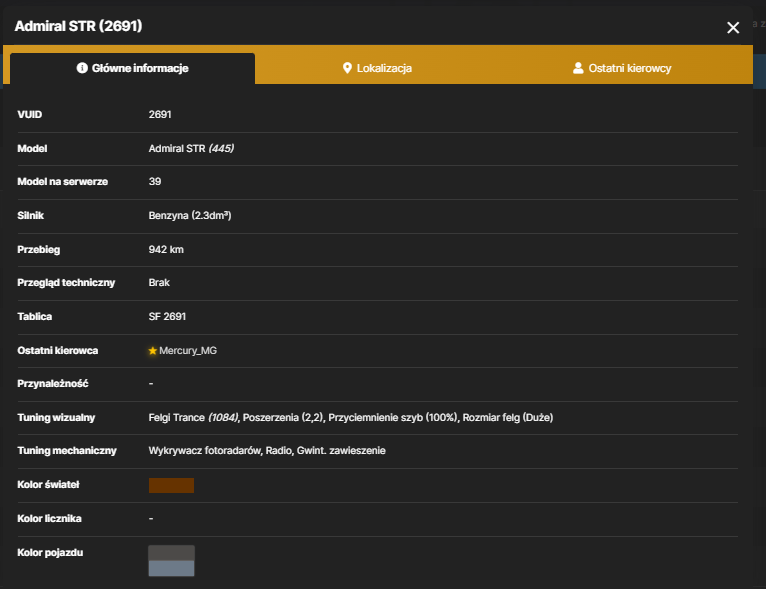The height and width of the screenshot is (589, 766).
Task: Open the Główne informacje tab
Action: pyautogui.click(x=132, y=68)
